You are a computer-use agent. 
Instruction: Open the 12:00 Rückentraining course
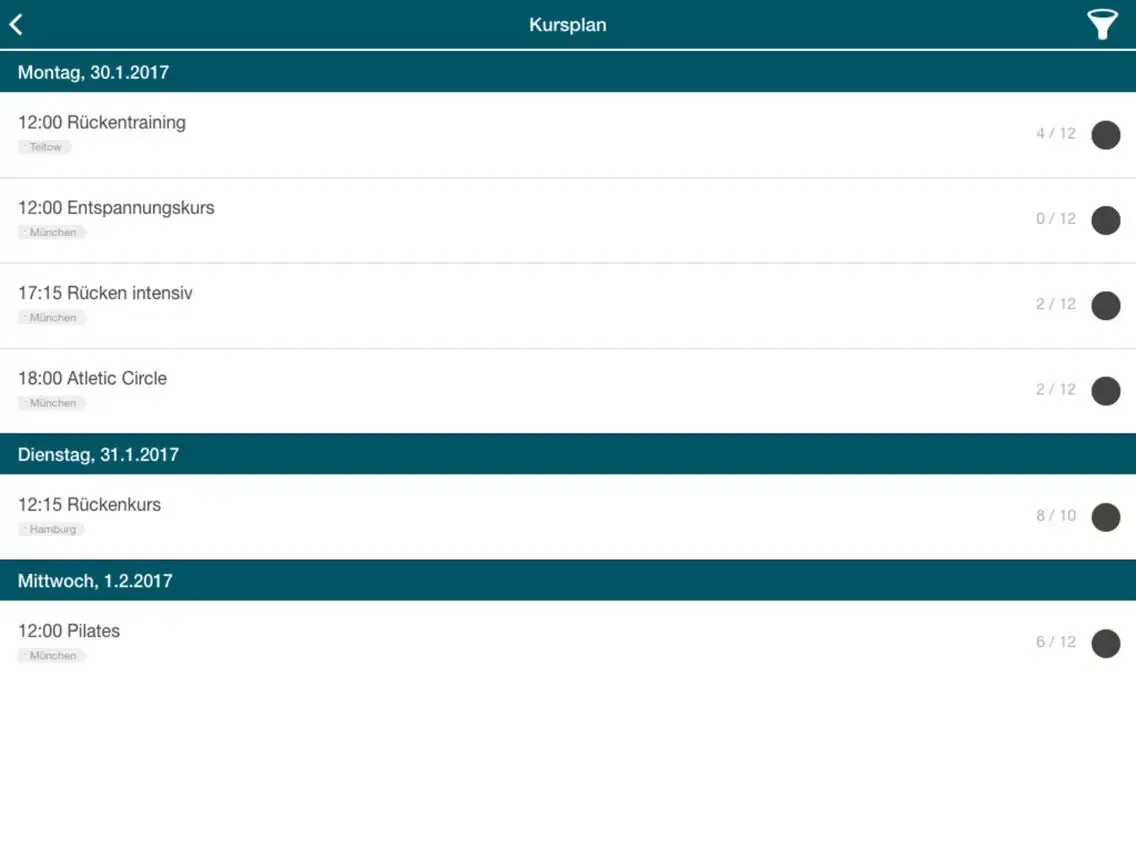point(568,135)
